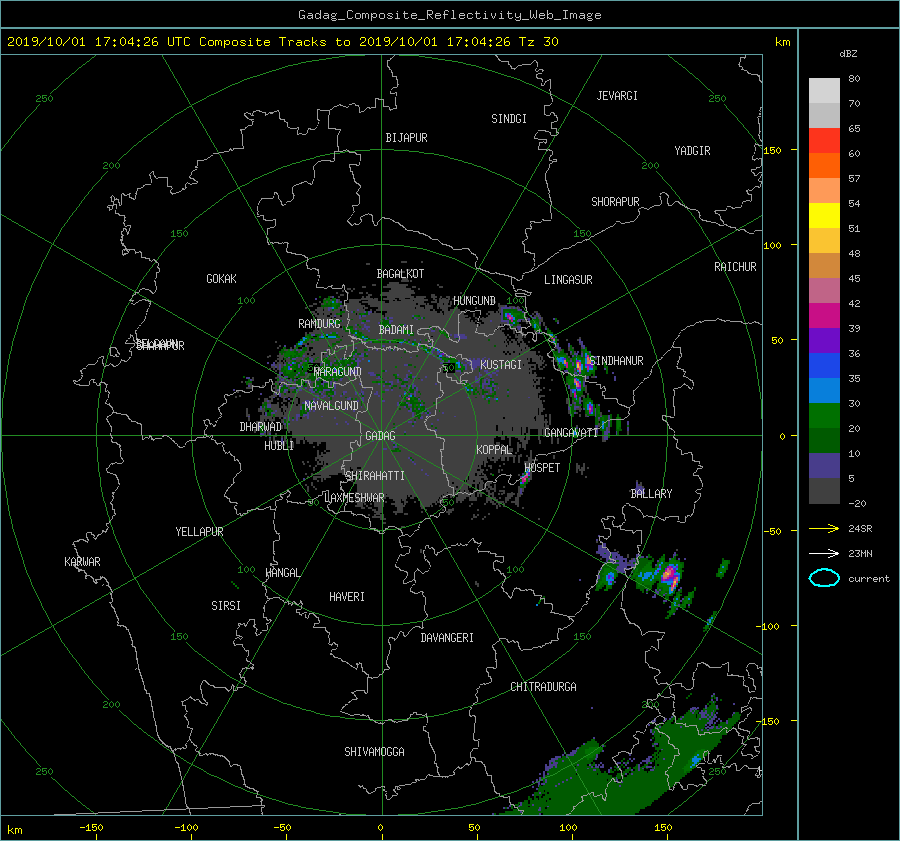
Task: Choose the orange 57-60 dBZ color swatch
Action: (824, 166)
